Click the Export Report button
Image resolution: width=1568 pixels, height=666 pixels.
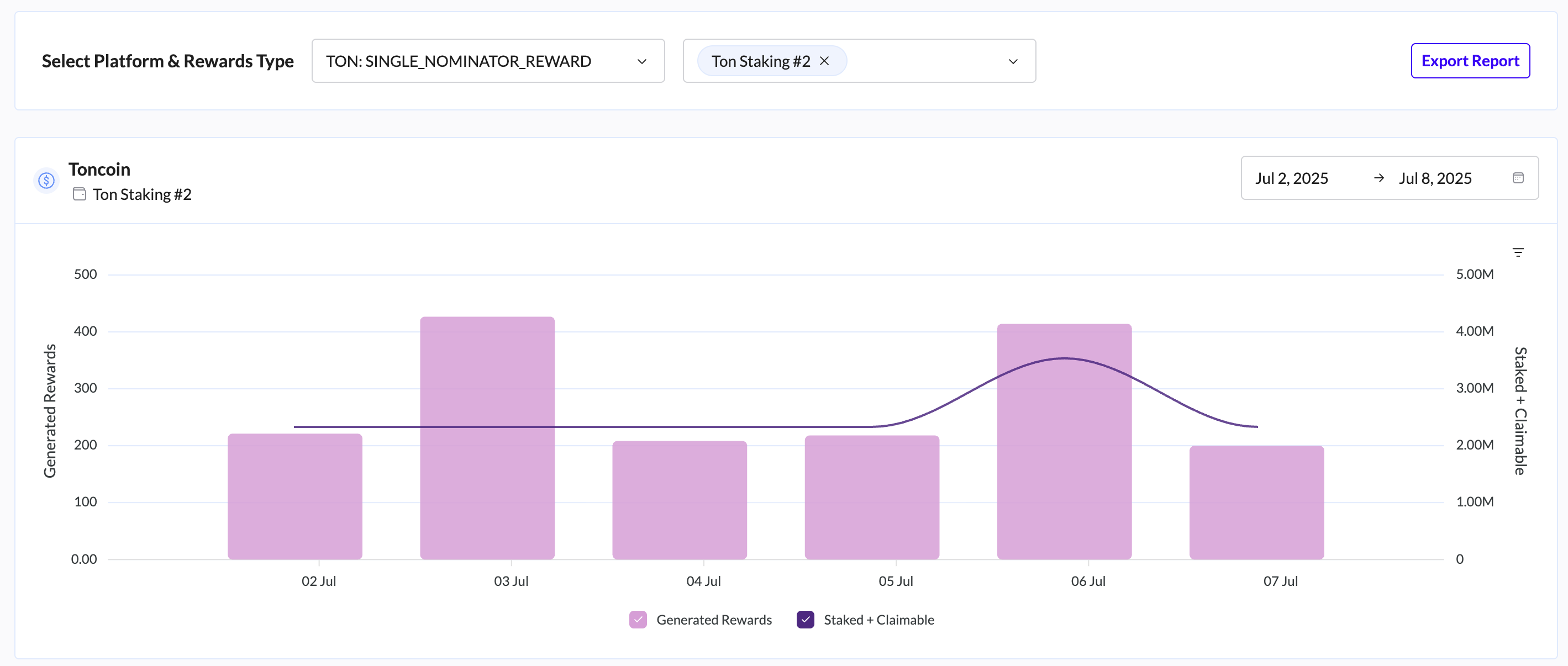click(x=1470, y=61)
